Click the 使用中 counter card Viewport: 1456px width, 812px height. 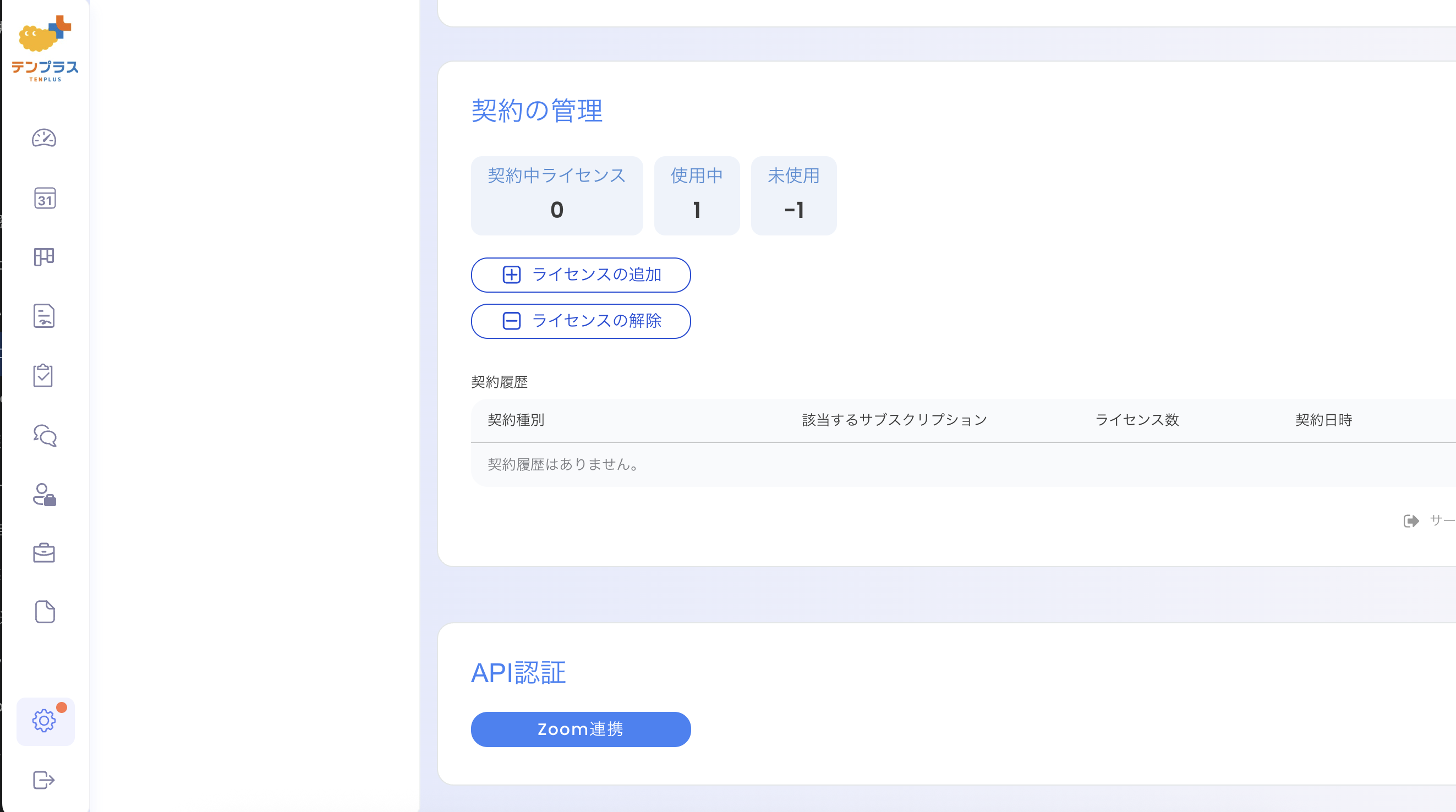(696, 195)
